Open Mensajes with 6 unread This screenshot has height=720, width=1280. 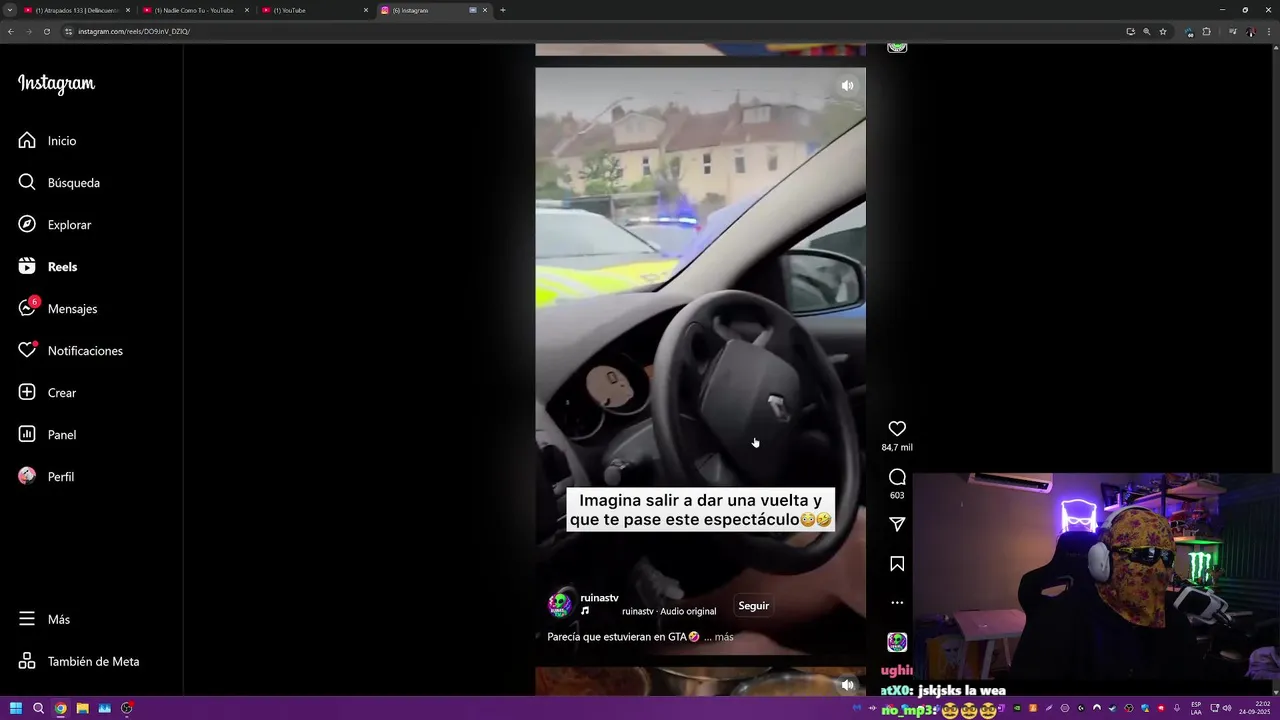click(58, 309)
